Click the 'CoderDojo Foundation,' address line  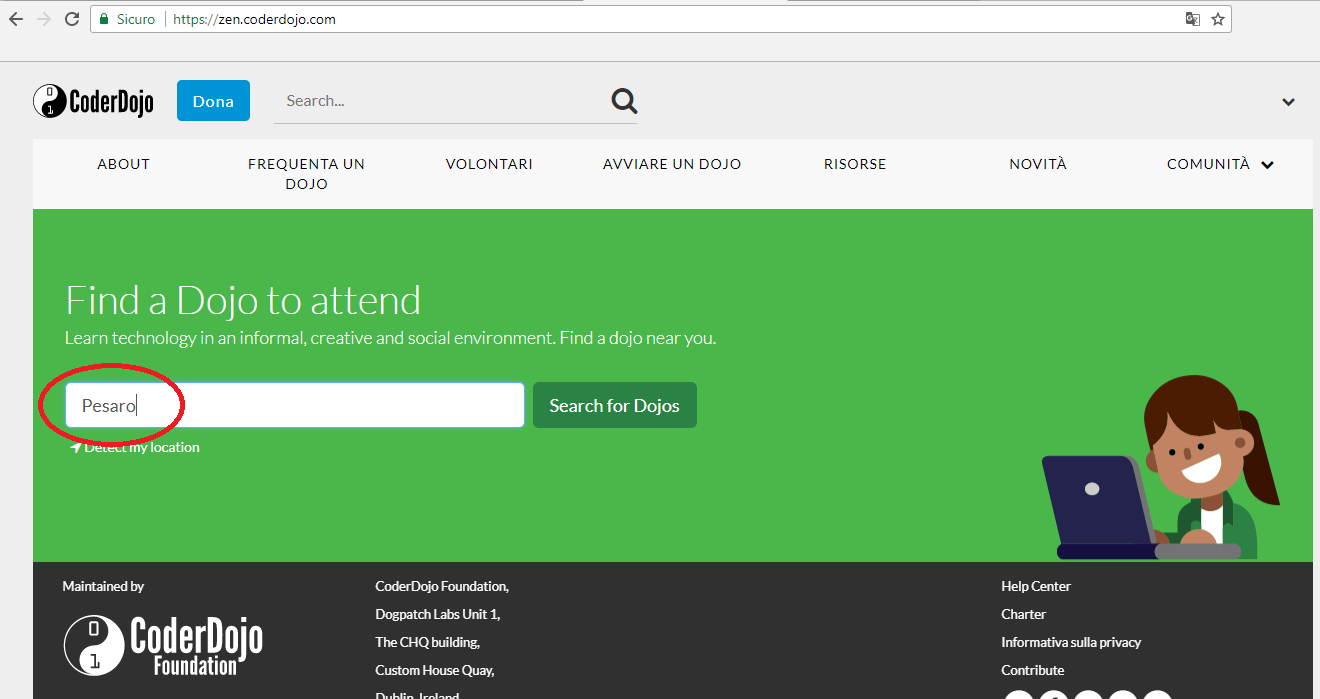(x=442, y=586)
